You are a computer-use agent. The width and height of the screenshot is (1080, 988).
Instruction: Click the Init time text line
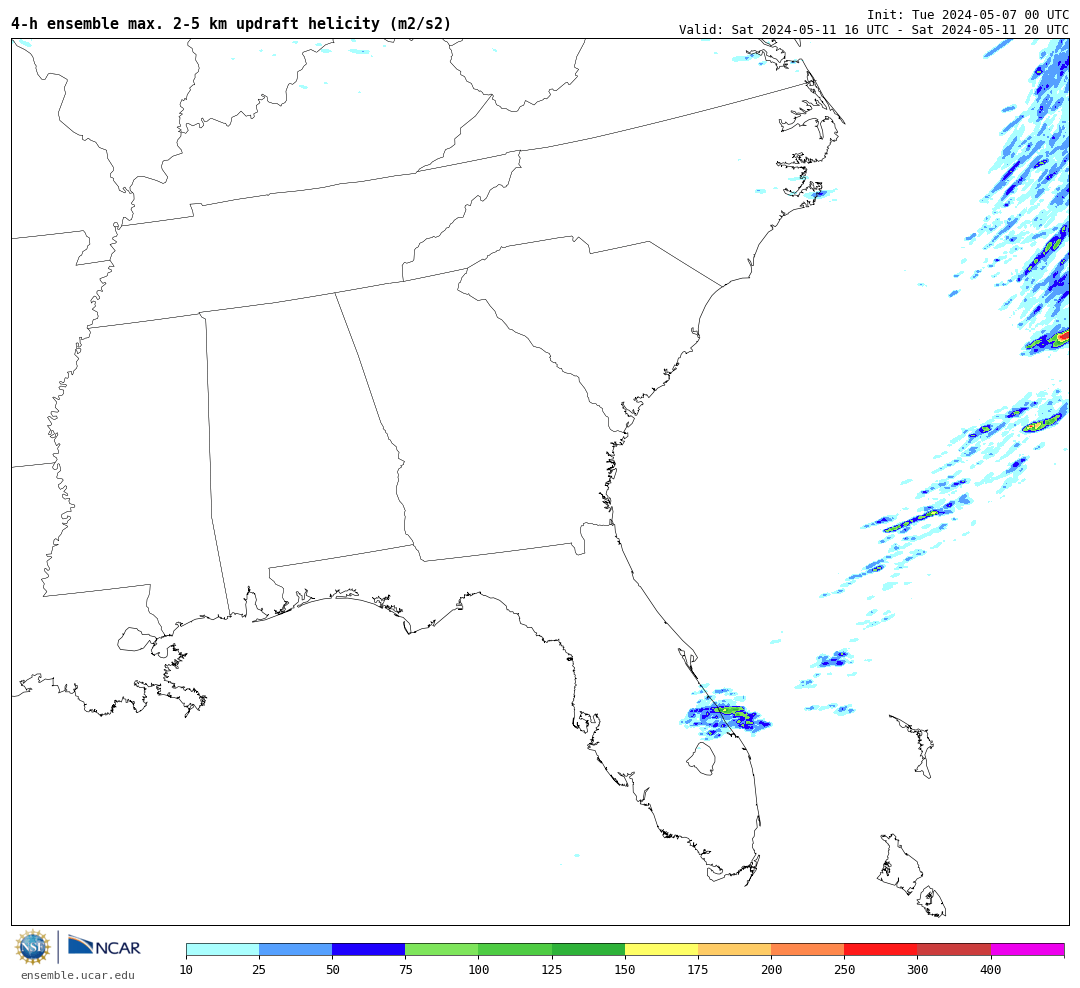pos(968,14)
